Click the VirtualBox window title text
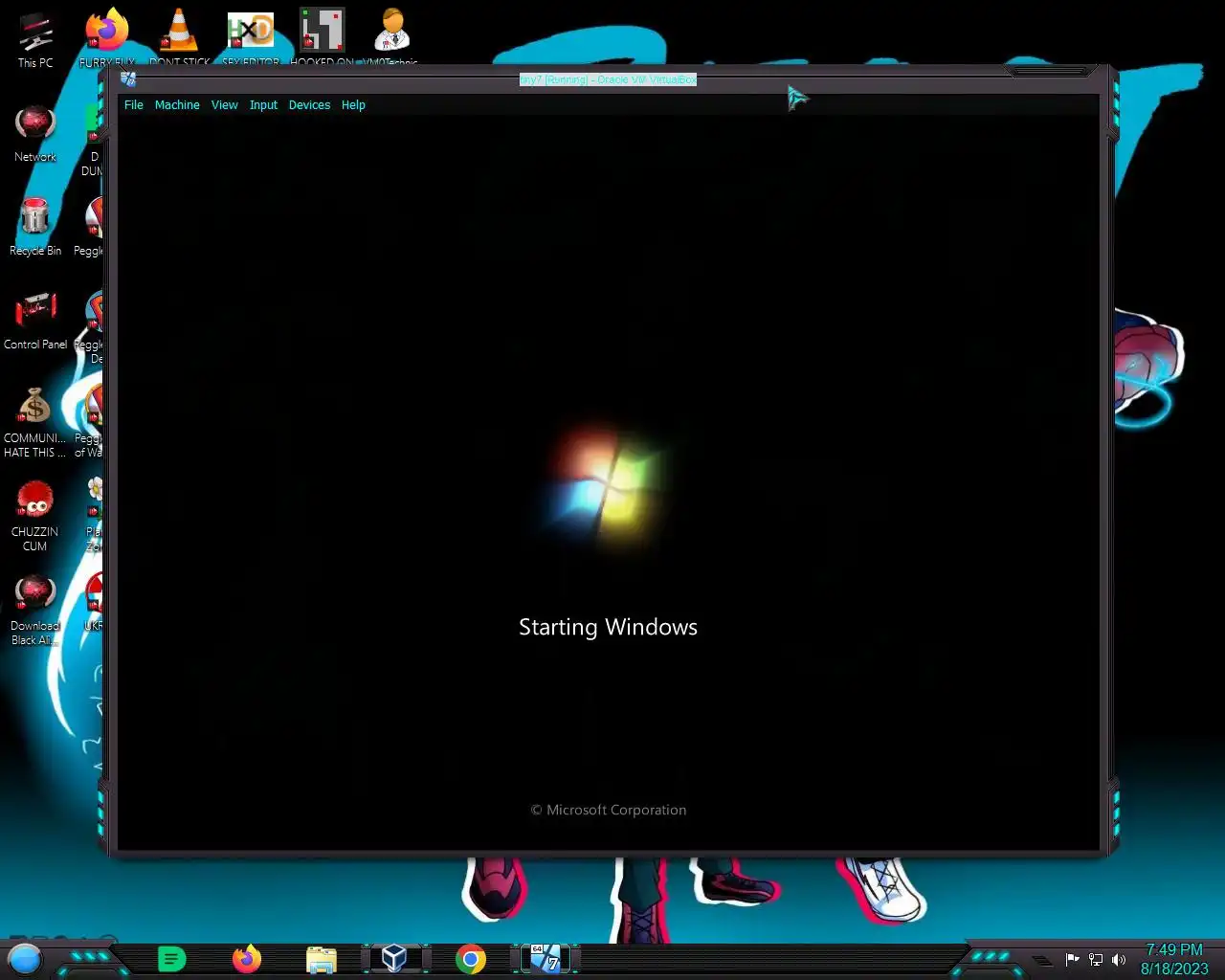Image resolution: width=1225 pixels, height=980 pixels. (608, 79)
